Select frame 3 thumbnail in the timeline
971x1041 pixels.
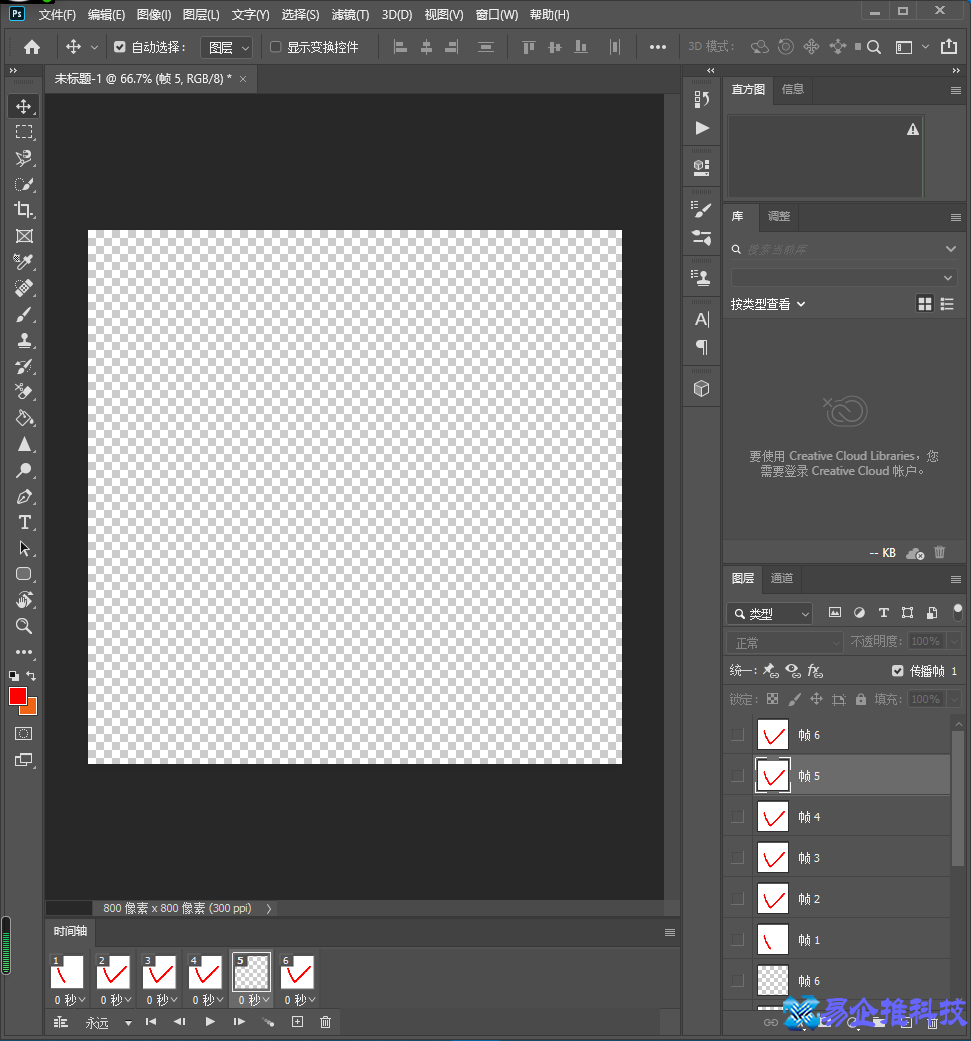click(x=159, y=970)
